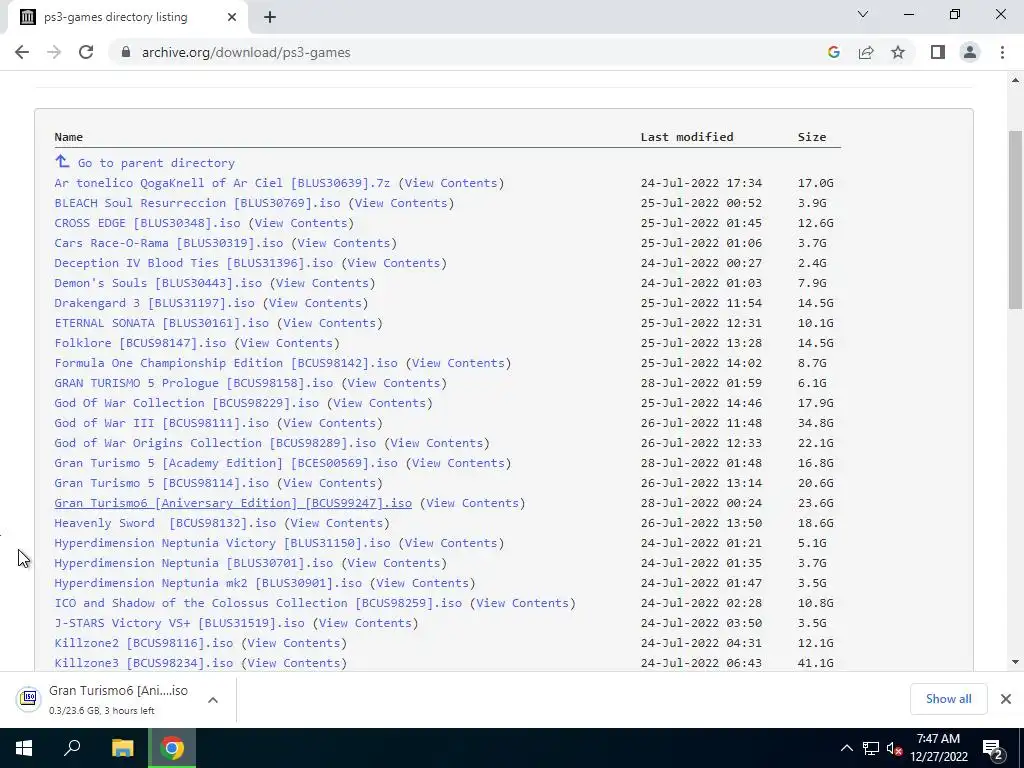The width and height of the screenshot is (1024, 768).
Task: Open Killzone2 iso link
Action: click(x=144, y=643)
